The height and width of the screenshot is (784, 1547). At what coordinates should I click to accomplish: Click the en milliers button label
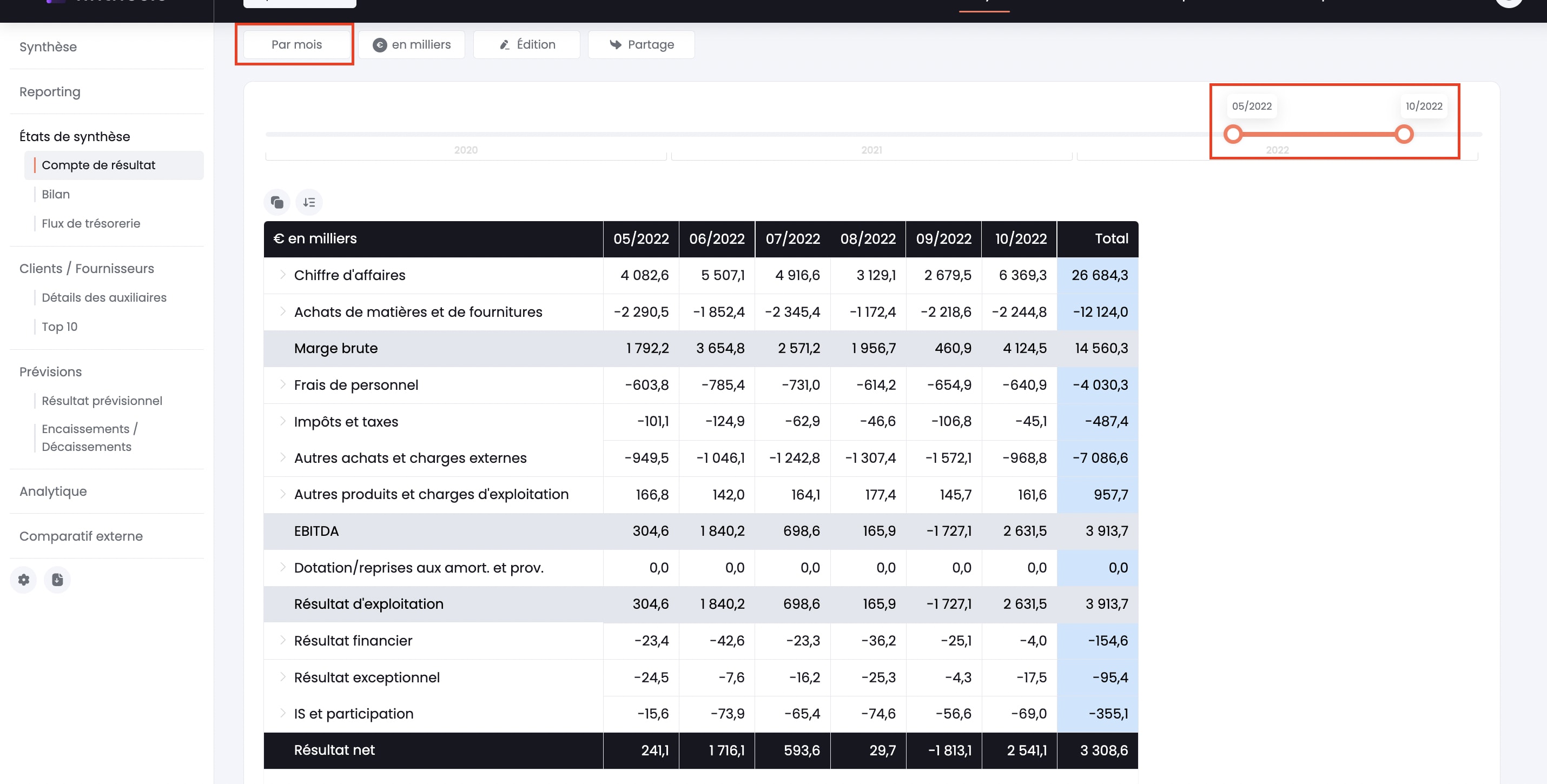coord(421,45)
